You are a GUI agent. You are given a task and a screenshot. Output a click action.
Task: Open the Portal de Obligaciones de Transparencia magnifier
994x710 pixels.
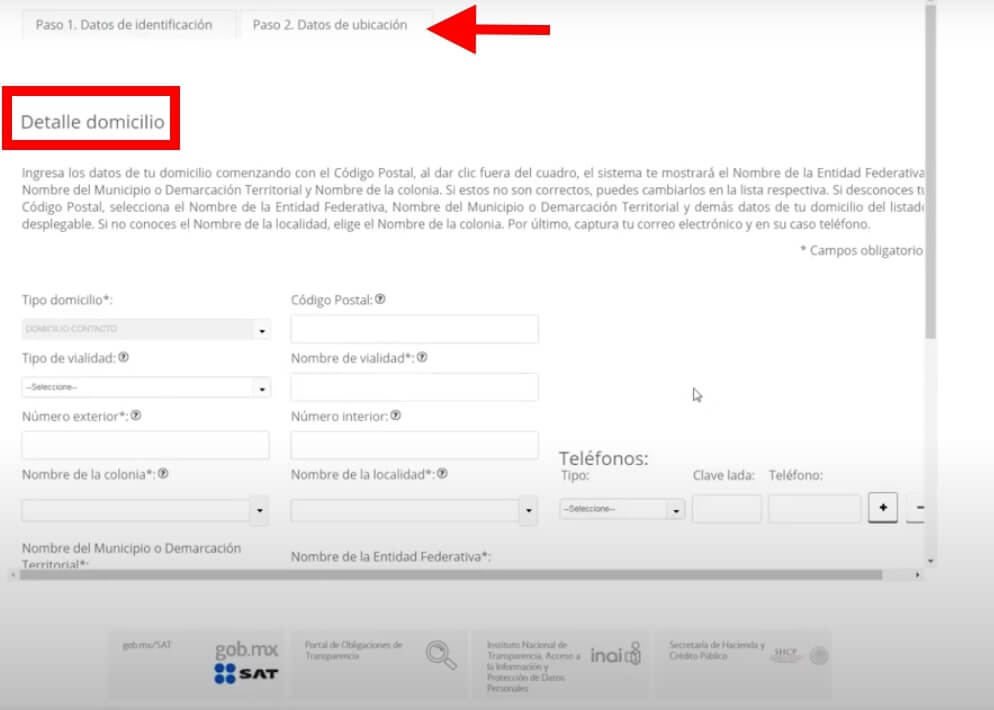440,655
